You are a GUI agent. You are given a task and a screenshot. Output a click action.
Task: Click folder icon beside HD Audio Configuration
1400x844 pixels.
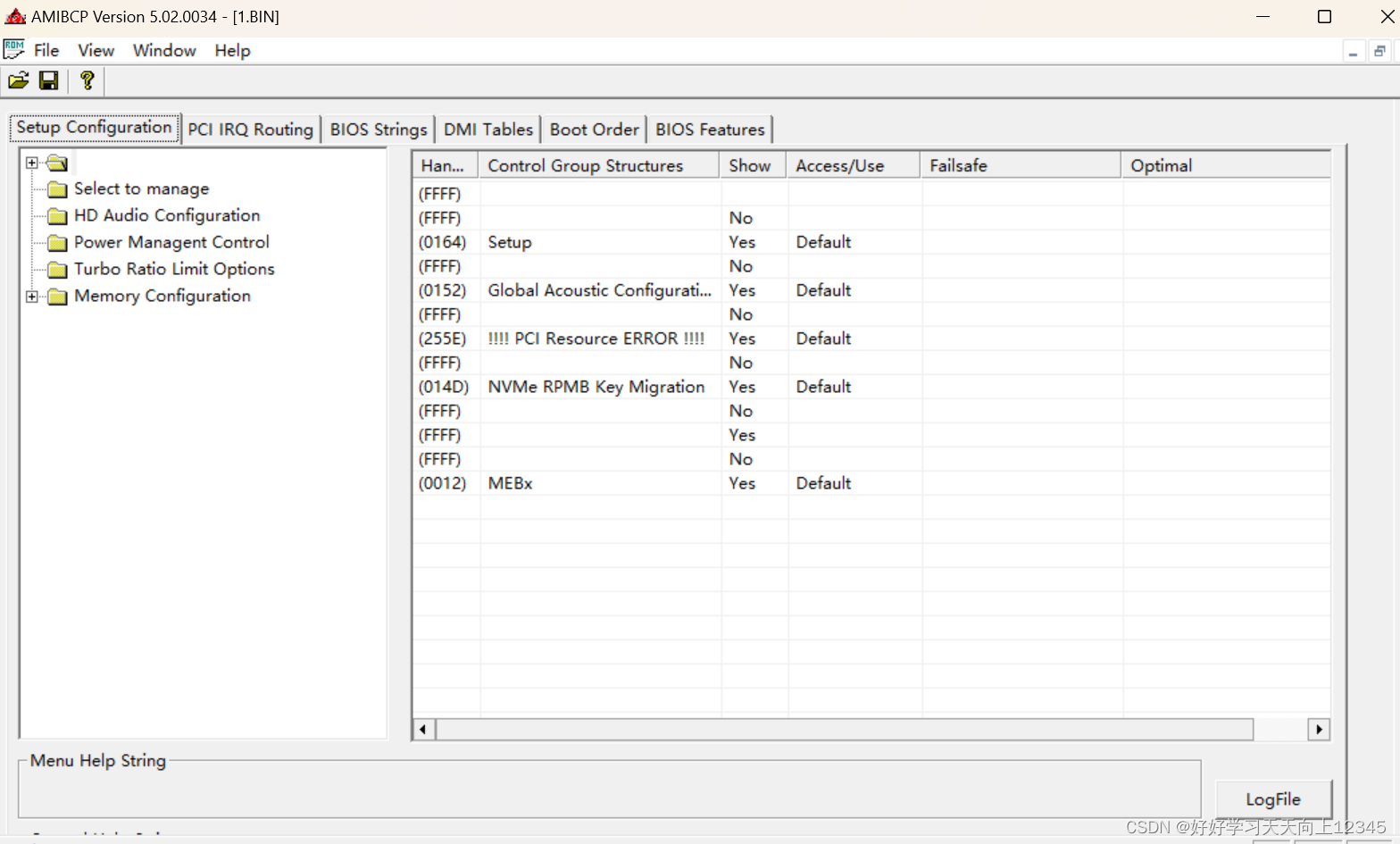coord(58,216)
